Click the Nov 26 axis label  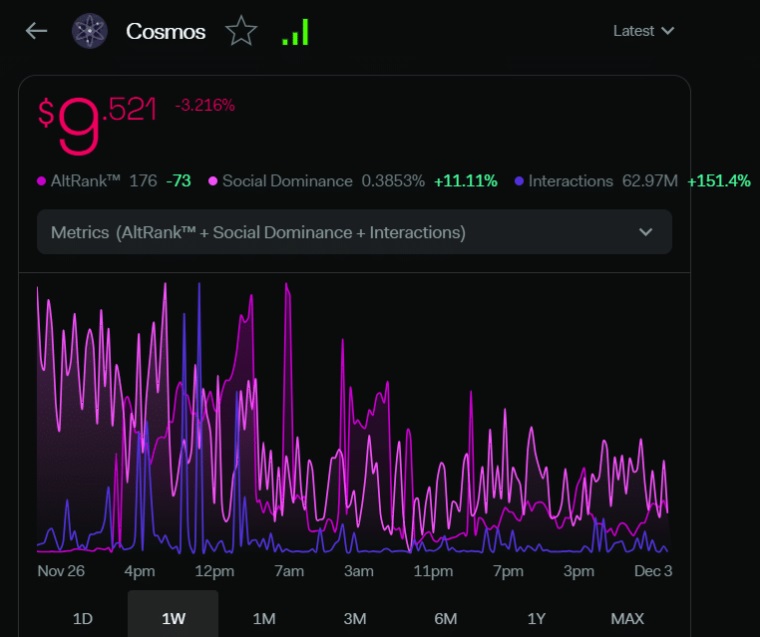click(61, 571)
